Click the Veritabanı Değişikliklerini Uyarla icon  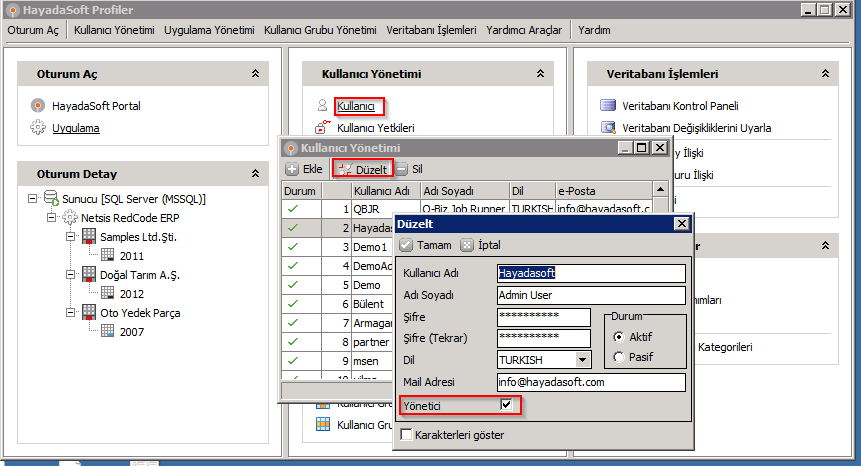pyautogui.click(x=608, y=127)
